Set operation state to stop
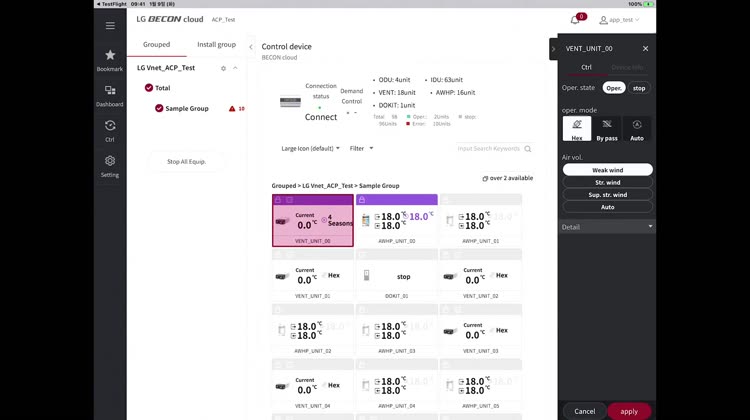Image resolution: width=750 pixels, height=420 pixels. pos(640,88)
